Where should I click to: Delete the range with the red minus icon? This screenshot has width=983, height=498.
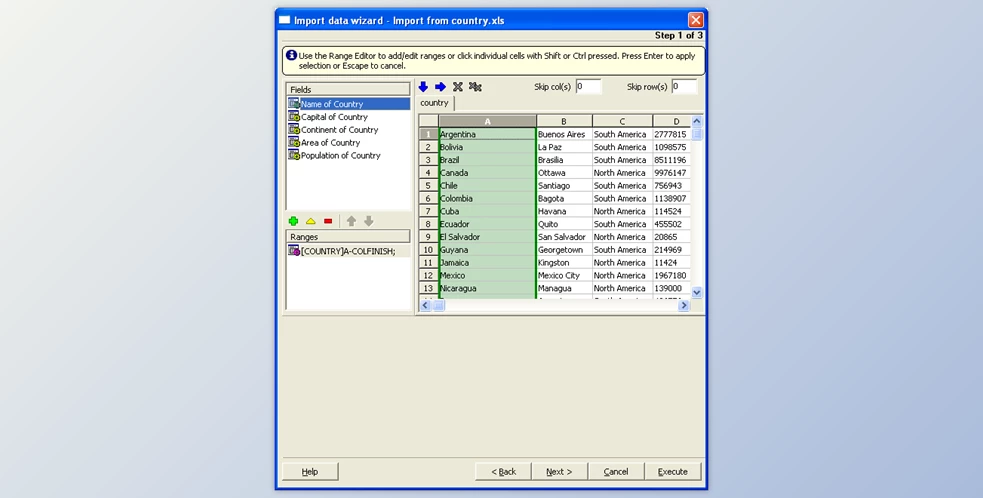tap(328, 221)
